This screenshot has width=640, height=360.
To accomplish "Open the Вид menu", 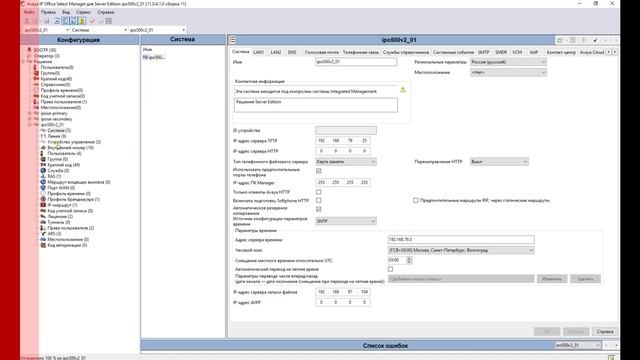I will [x=66, y=12].
